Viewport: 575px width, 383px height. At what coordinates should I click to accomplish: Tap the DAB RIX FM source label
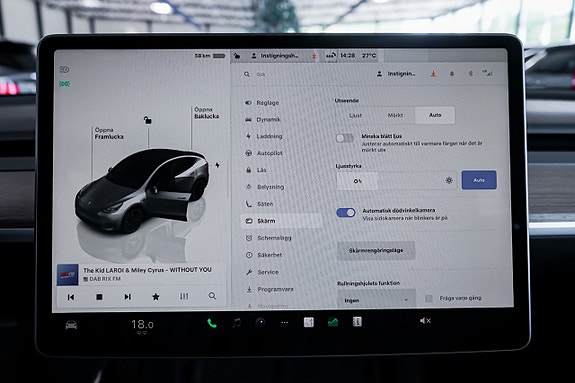102,279
